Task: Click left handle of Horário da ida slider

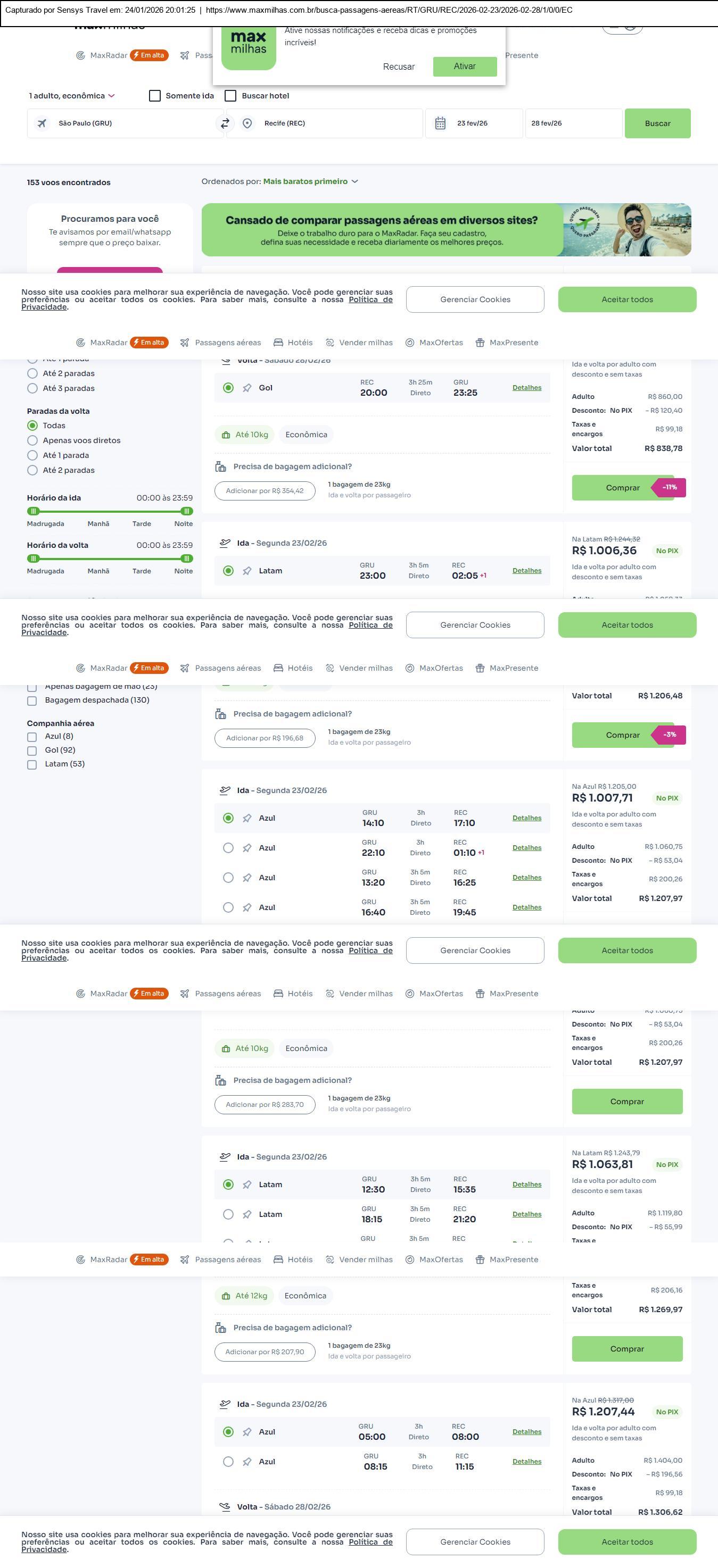Action: (x=34, y=511)
